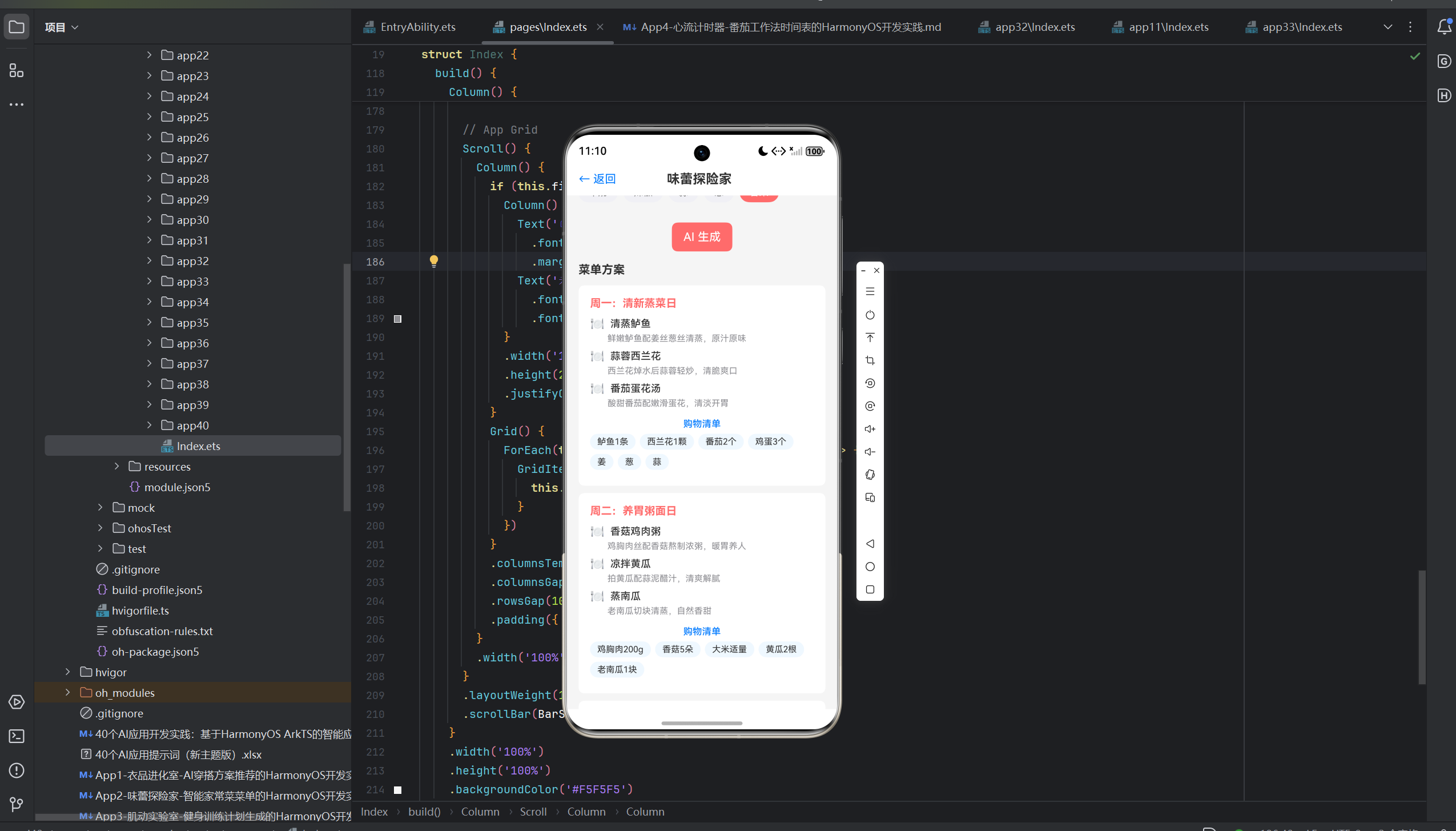Click the project tree vertical scrollbar
Image resolution: width=1456 pixels, height=831 pixels.
pos(347,387)
